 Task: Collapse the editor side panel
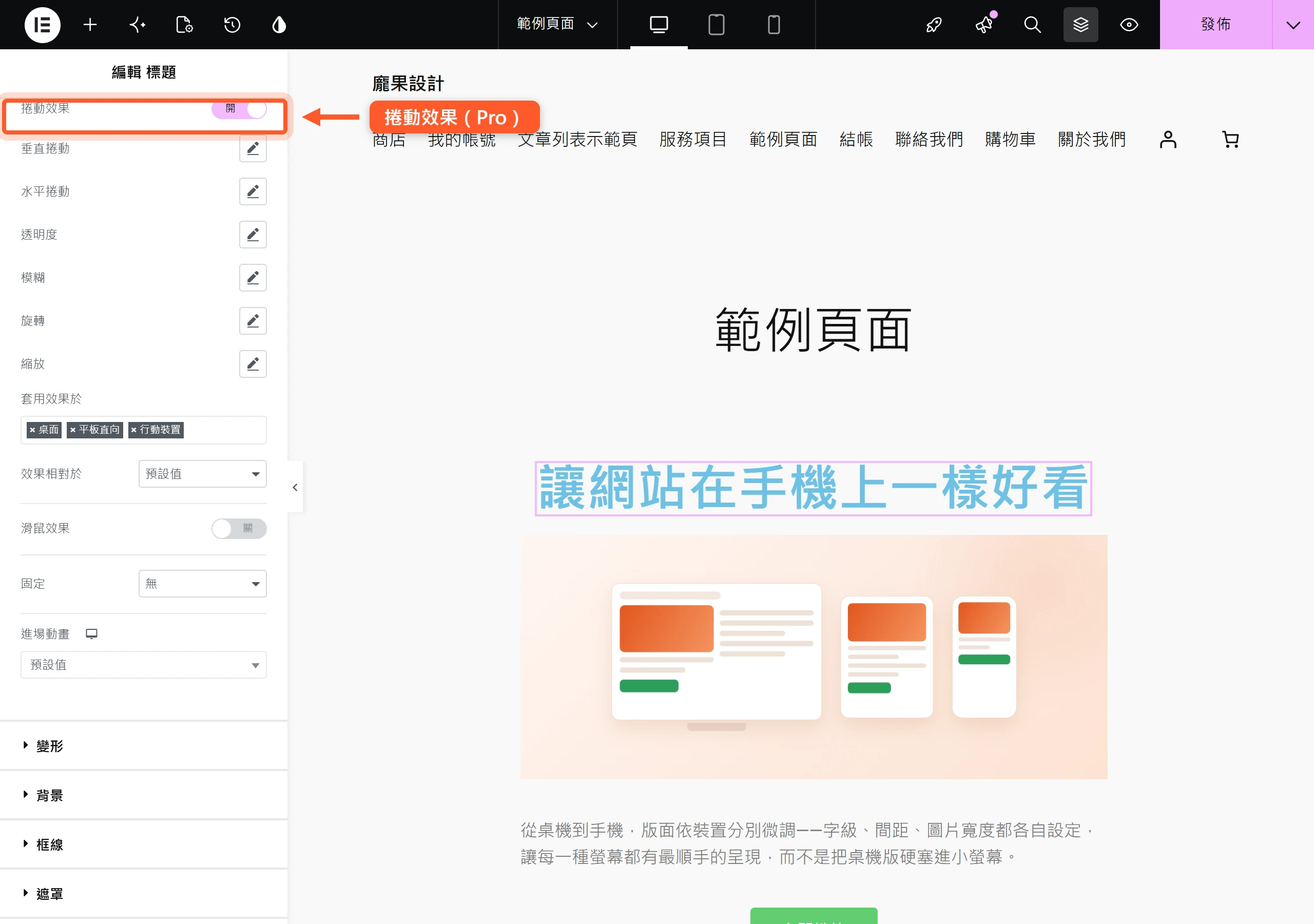(x=295, y=487)
